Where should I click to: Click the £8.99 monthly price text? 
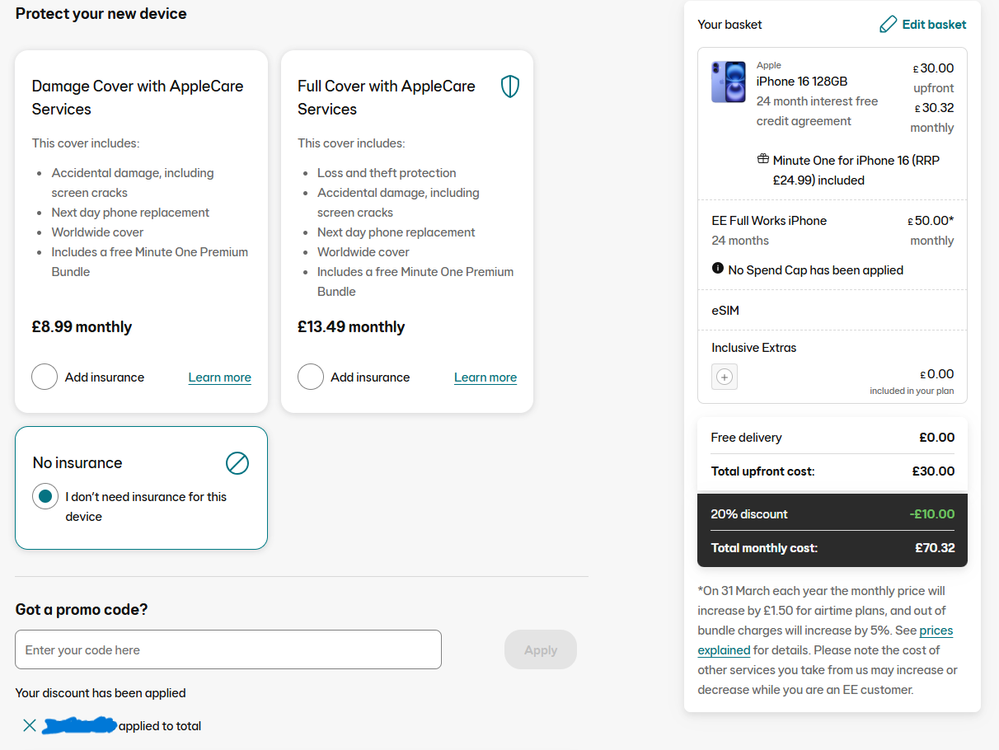tap(82, 327)
